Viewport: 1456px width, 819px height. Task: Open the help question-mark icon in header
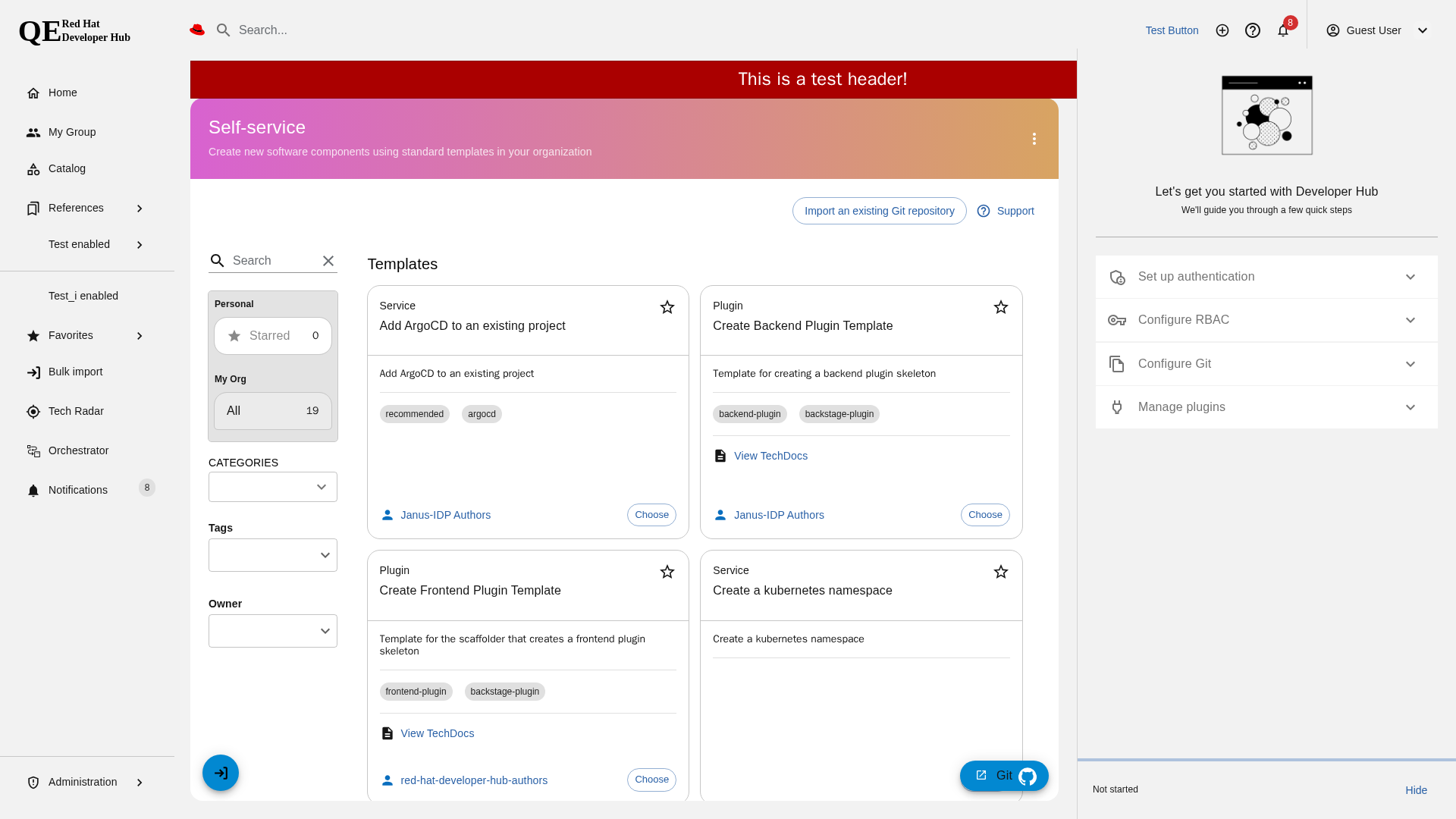coord(1253,30)
